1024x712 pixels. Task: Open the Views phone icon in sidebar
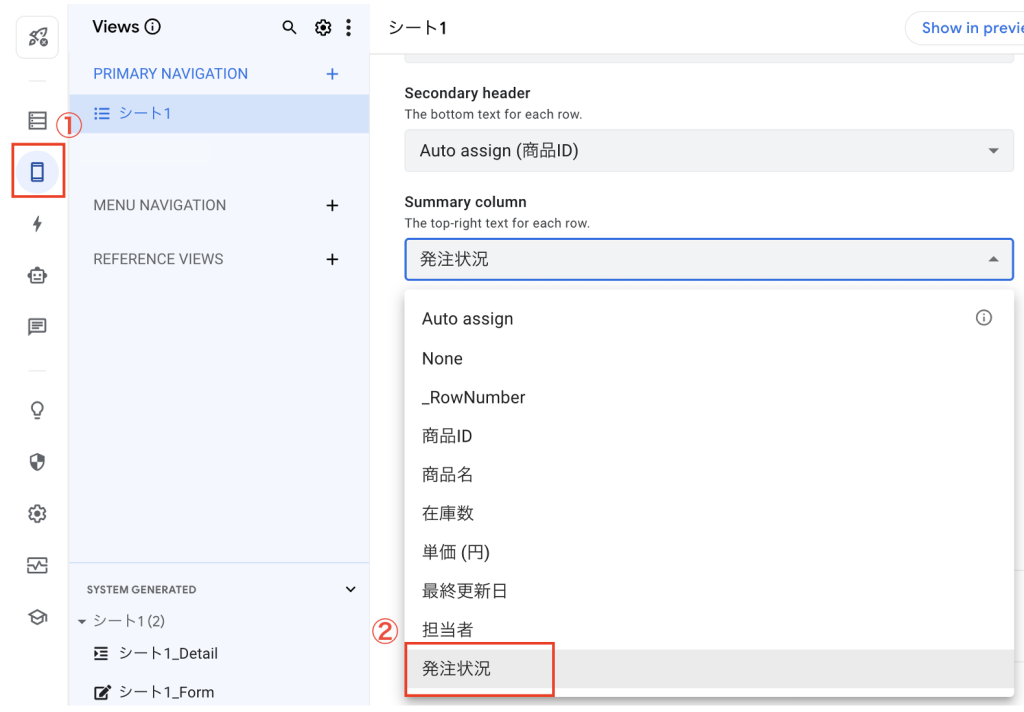pos(37,172)
